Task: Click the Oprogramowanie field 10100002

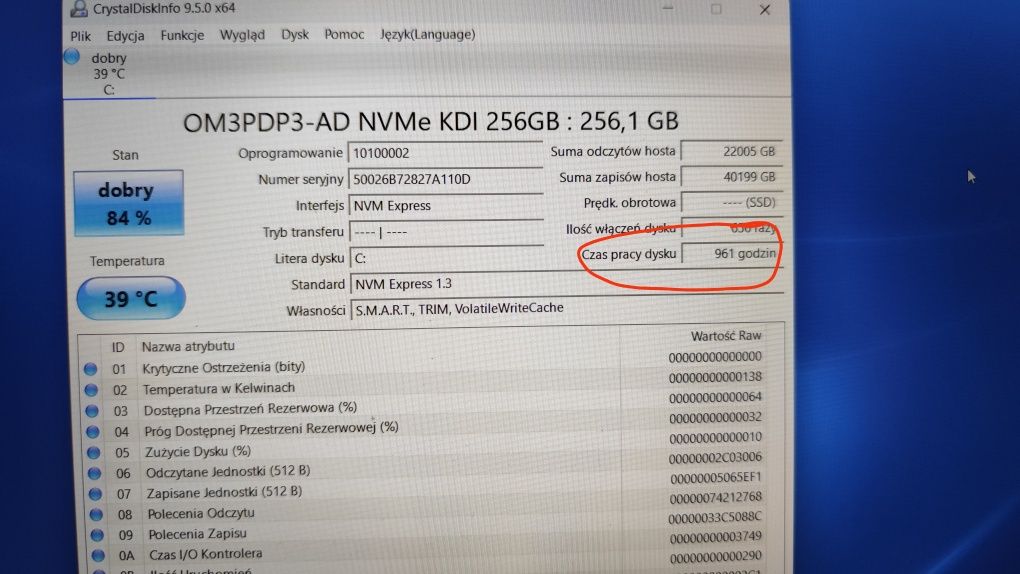Action: pos(446,153)
